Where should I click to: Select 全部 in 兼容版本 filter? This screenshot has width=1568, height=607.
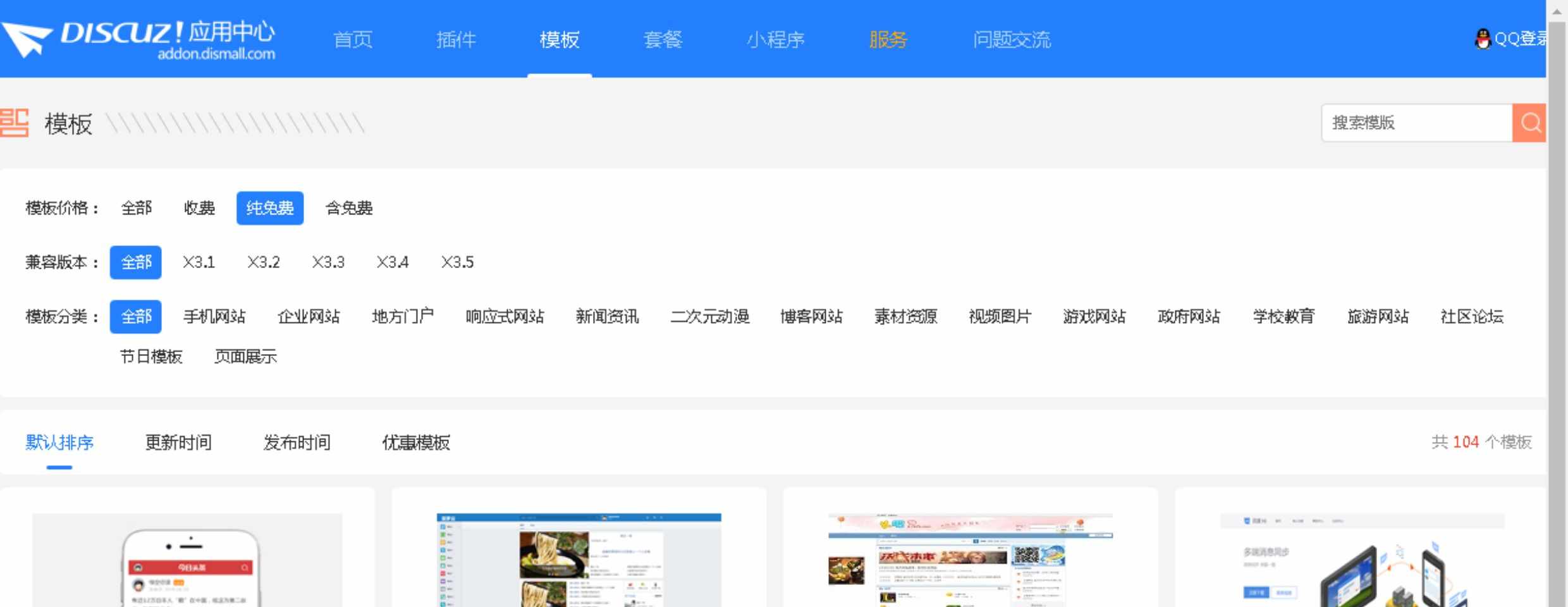(136, 262)
